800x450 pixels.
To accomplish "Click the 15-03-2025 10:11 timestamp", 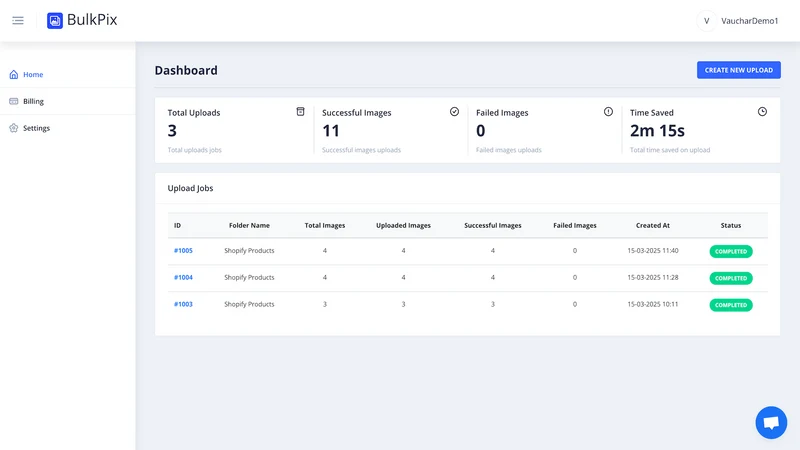I will coord(653,304).
